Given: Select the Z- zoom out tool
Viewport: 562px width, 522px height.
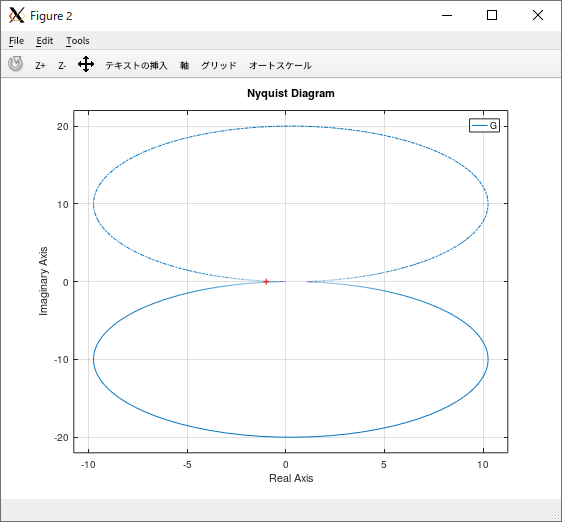Looking at the screenshot, I should click(x=62, y=66).
